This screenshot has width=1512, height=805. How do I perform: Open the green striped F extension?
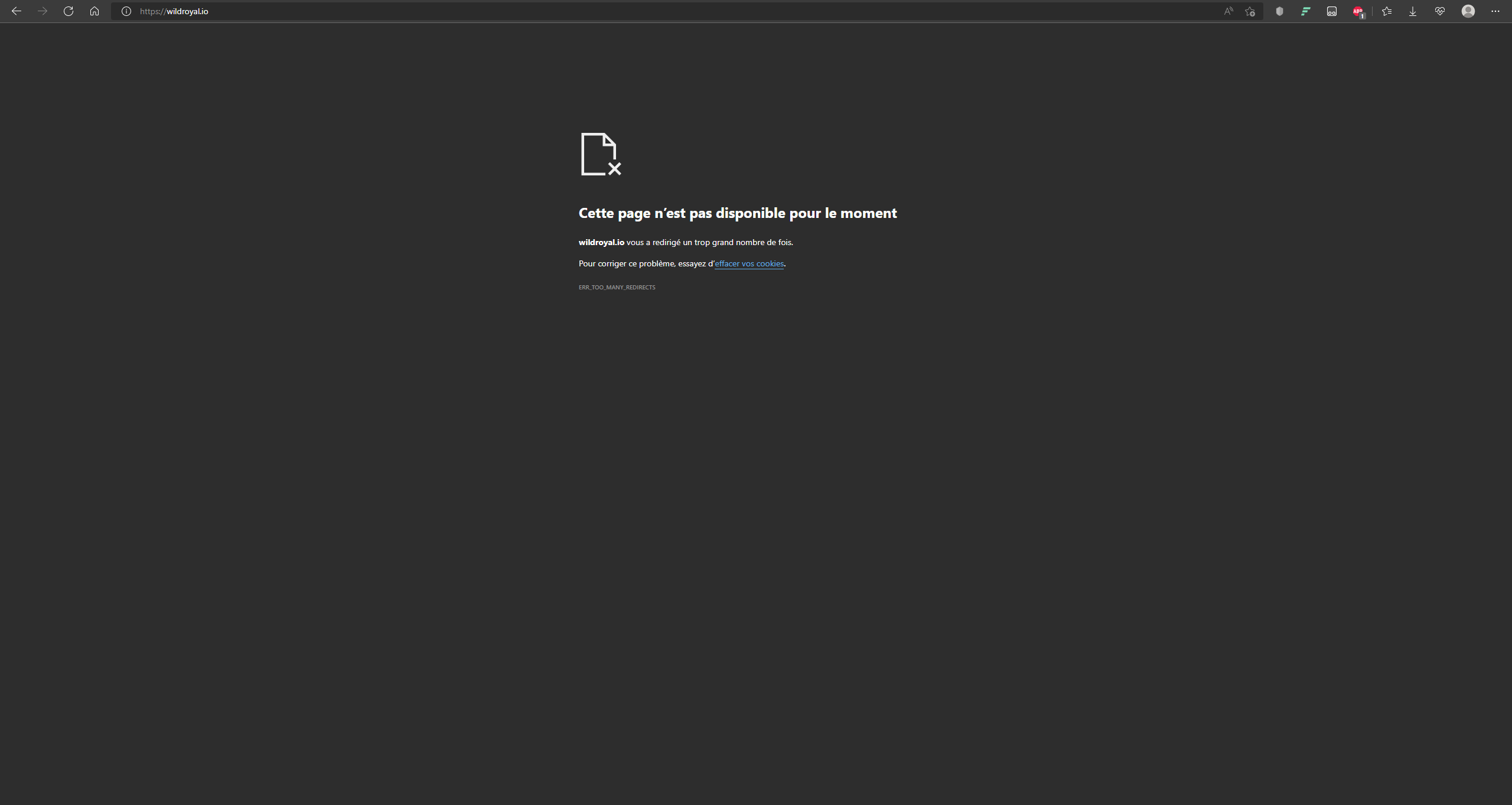[1305, 11]
